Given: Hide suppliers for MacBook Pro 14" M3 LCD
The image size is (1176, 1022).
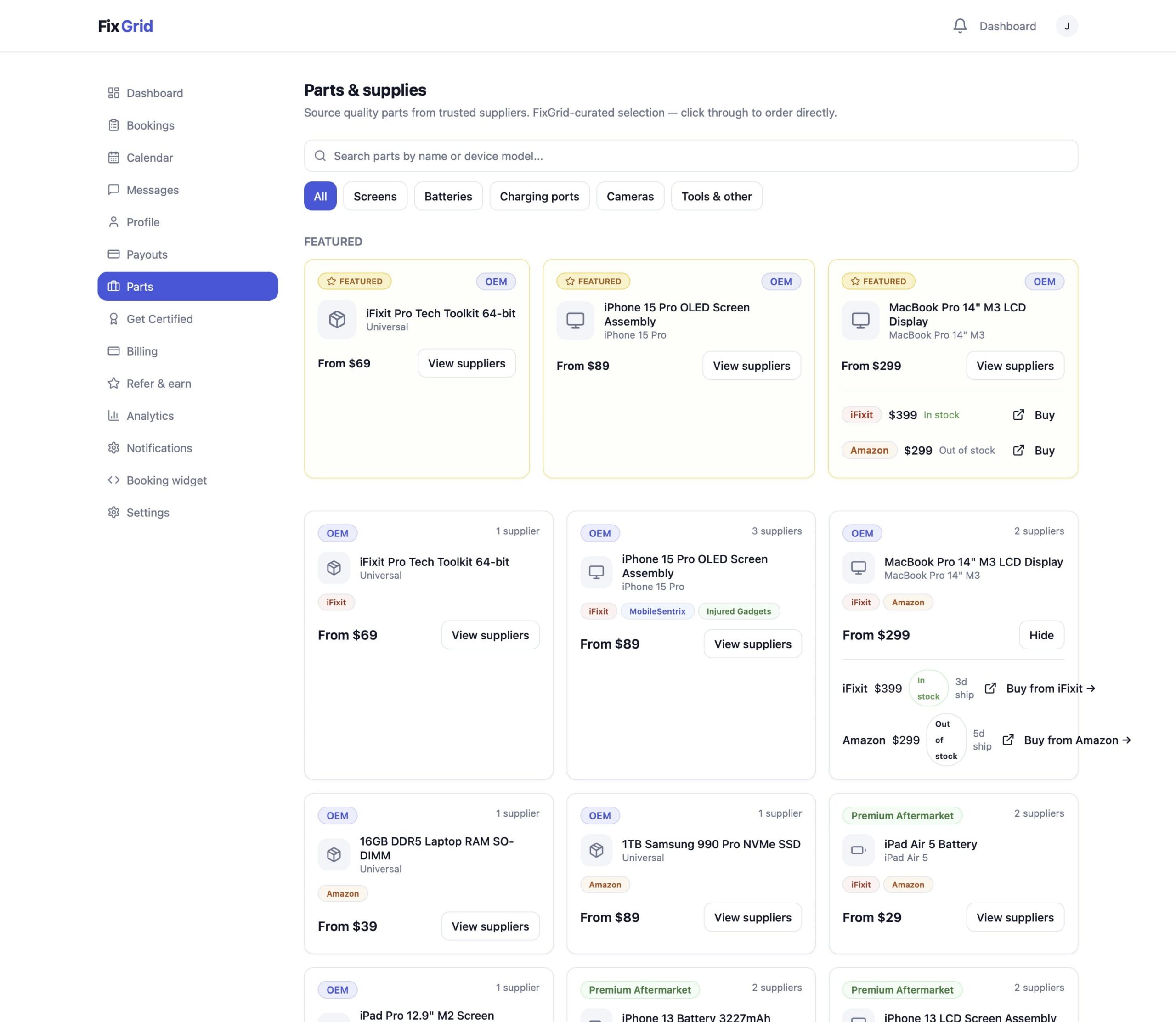Looking at the screenshot, I should (1041, 635).
